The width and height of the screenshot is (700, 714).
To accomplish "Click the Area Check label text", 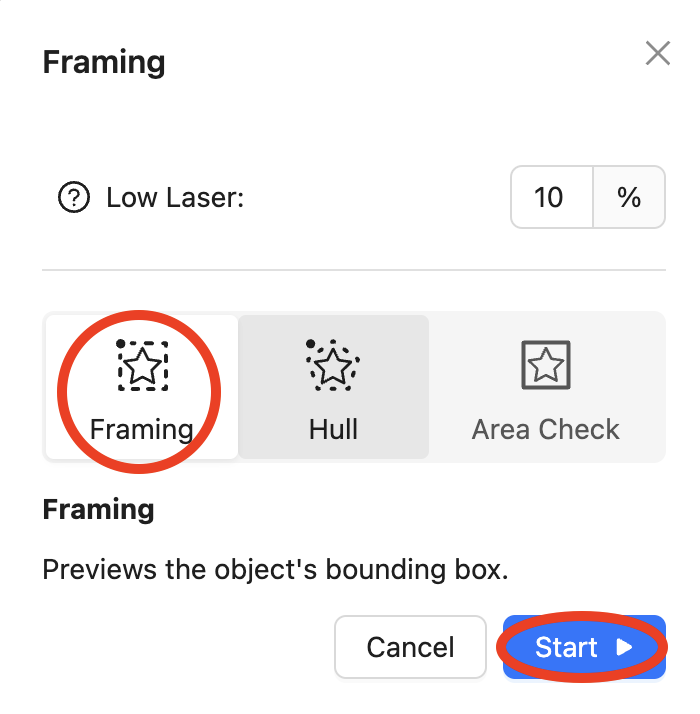I will pos(546,429).
